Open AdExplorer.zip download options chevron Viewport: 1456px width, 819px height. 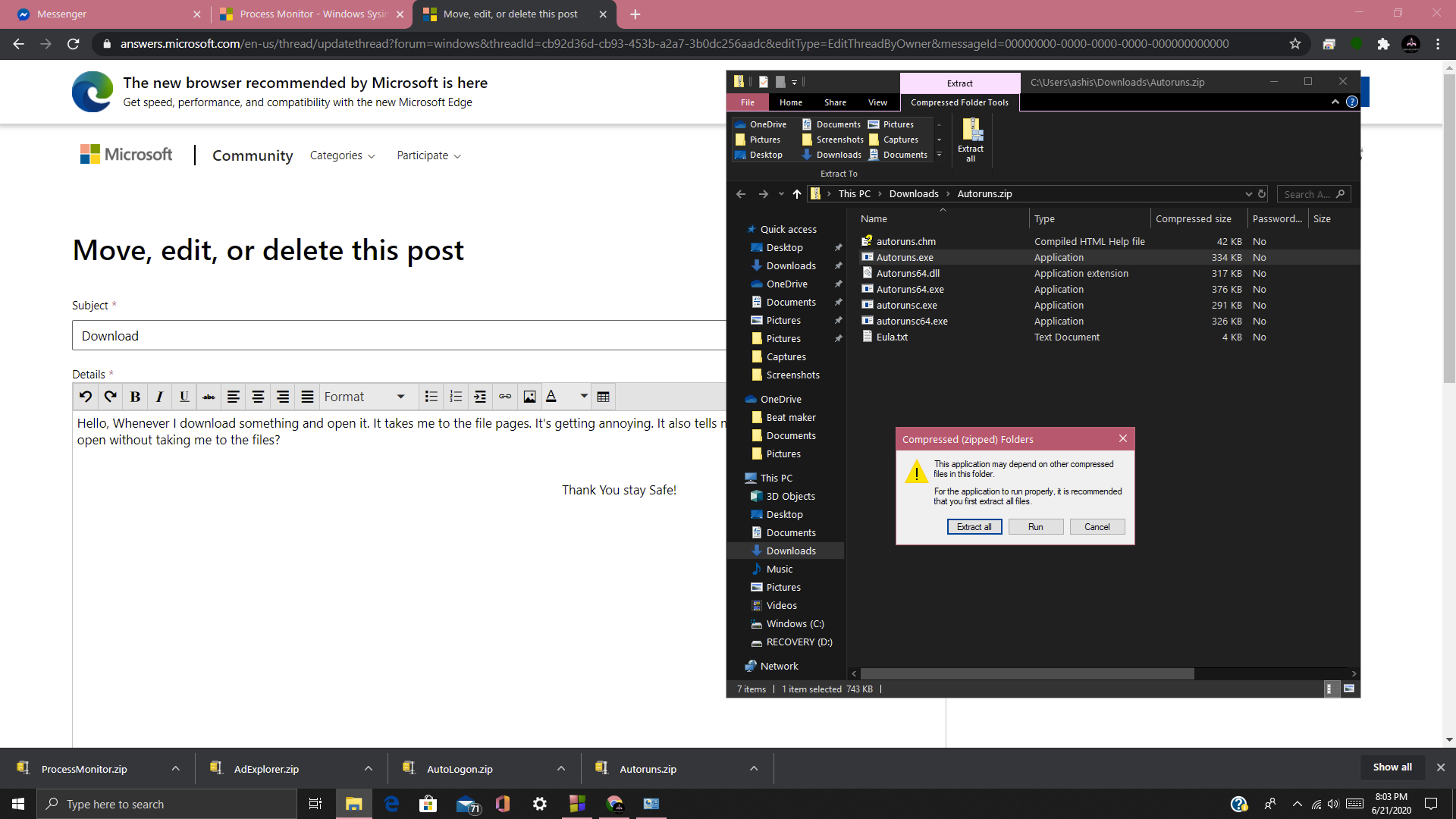point(369,768)
